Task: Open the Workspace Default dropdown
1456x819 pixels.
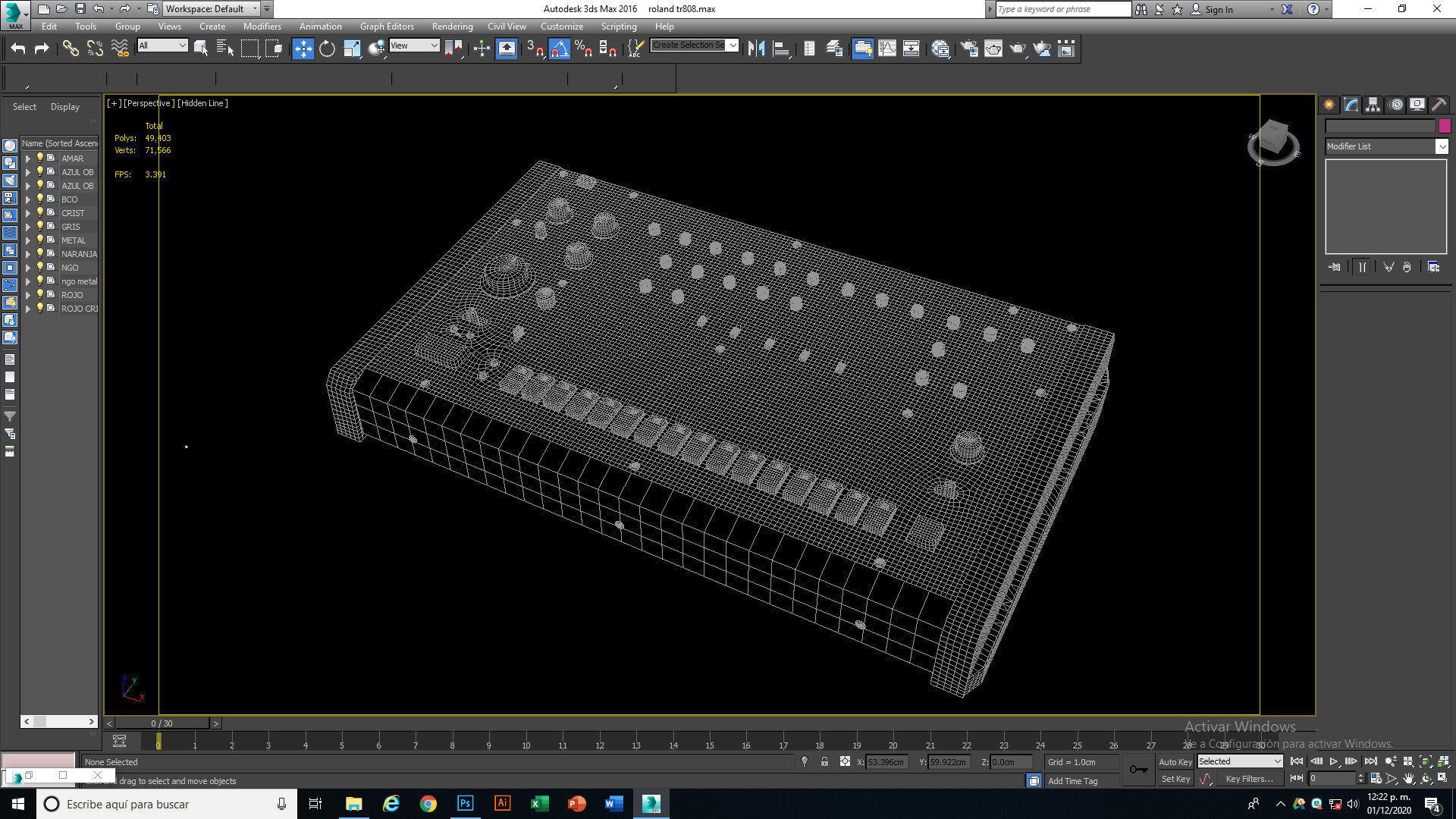Action: click(x=212, y=9)
